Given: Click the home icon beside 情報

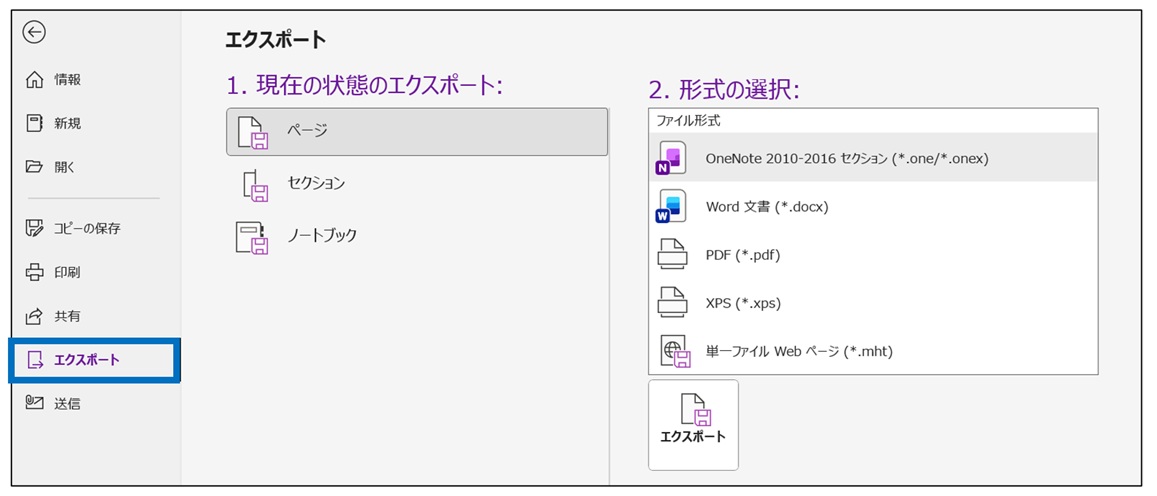Looking at the screenshot, I should coord(35,80).
